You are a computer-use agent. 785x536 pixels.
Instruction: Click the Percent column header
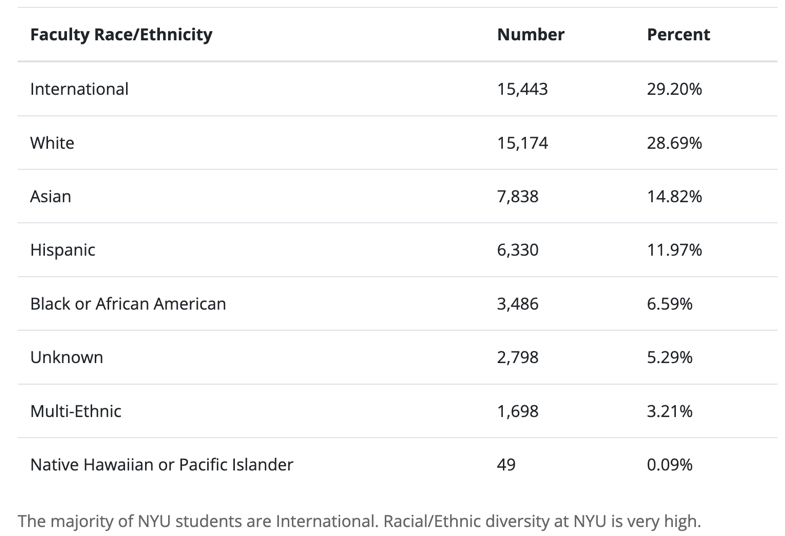click(x=678, y=35)
